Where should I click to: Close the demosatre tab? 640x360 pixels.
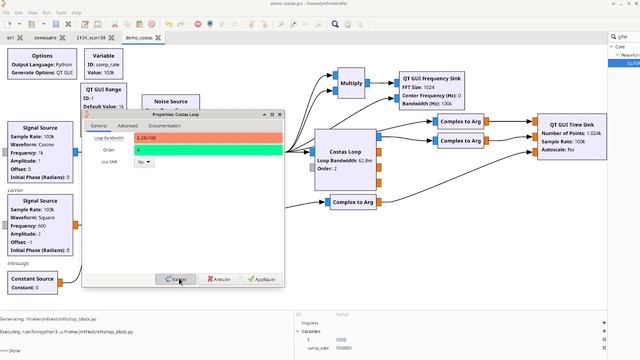pos(62,38)
